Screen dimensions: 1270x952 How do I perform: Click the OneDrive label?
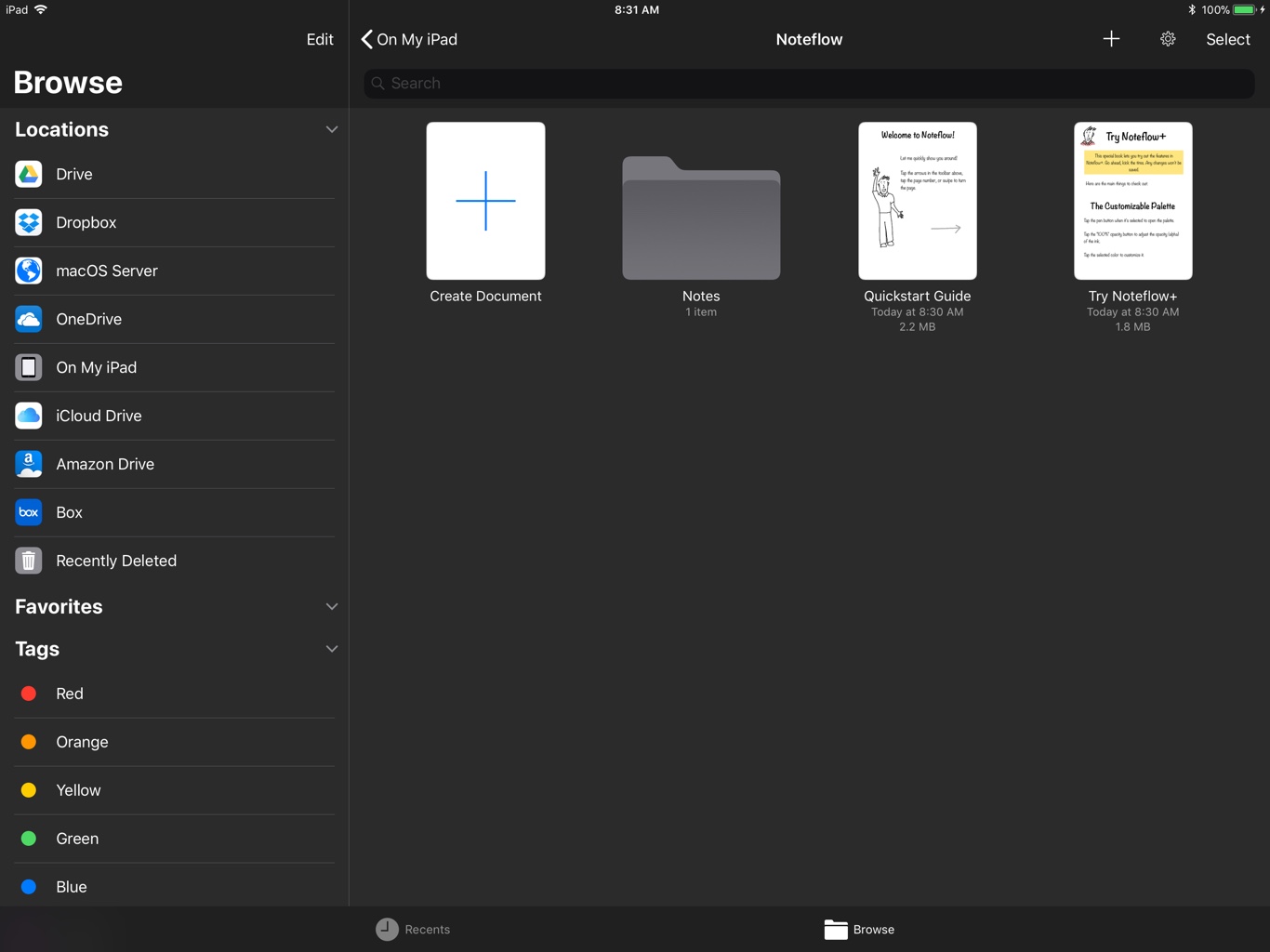click(89, 319)
